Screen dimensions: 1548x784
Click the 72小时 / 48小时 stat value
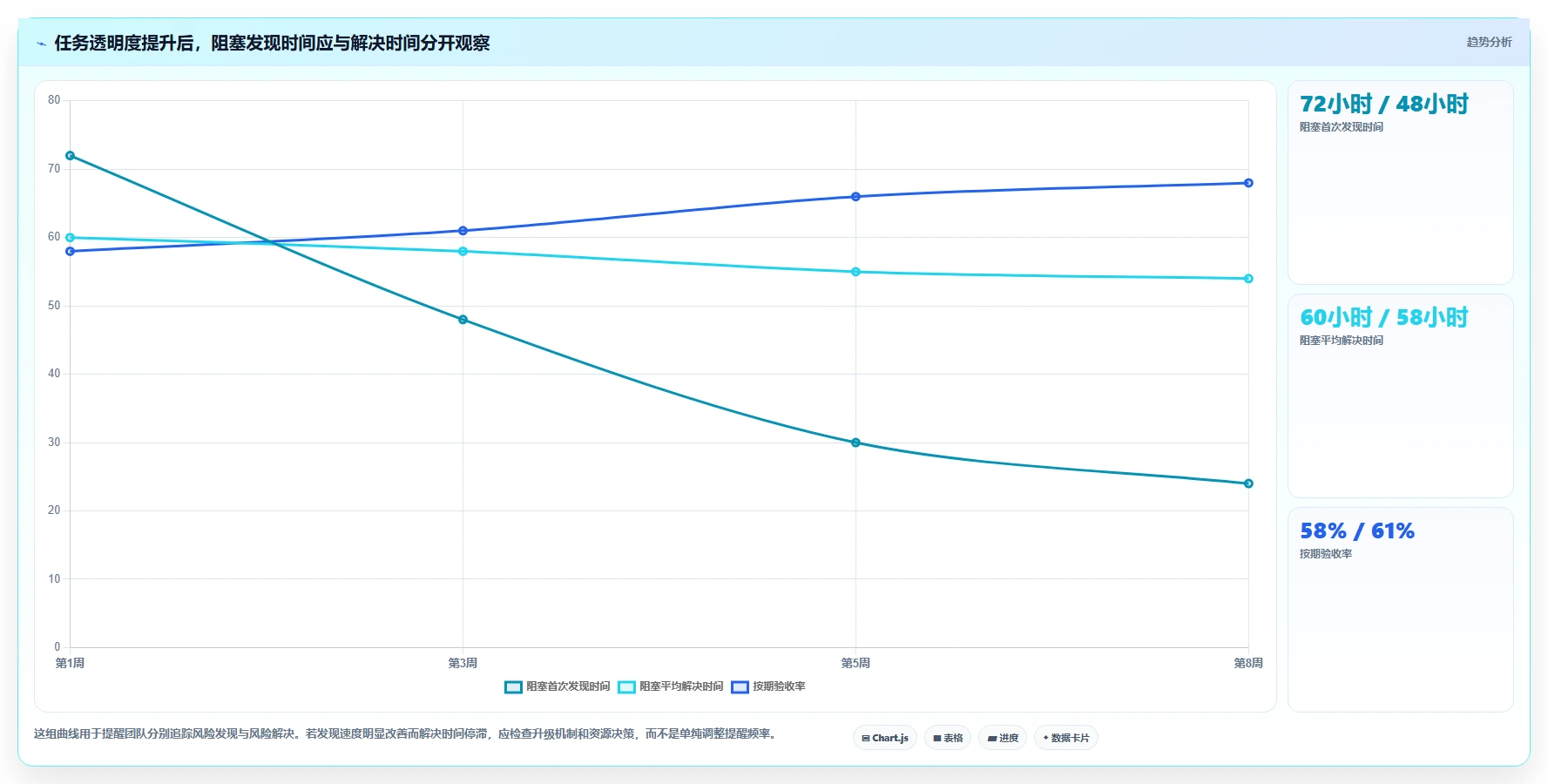coord(1384,105)
